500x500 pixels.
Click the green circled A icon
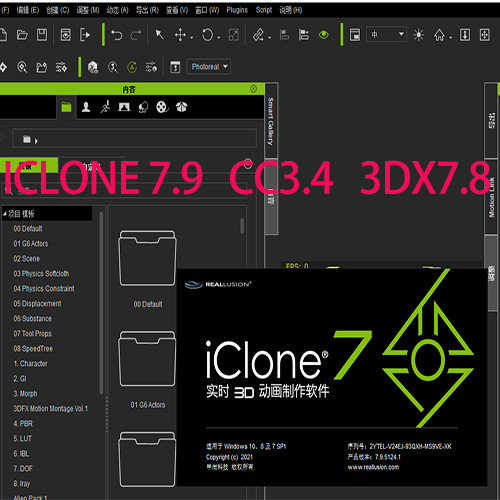pos(132,67)
